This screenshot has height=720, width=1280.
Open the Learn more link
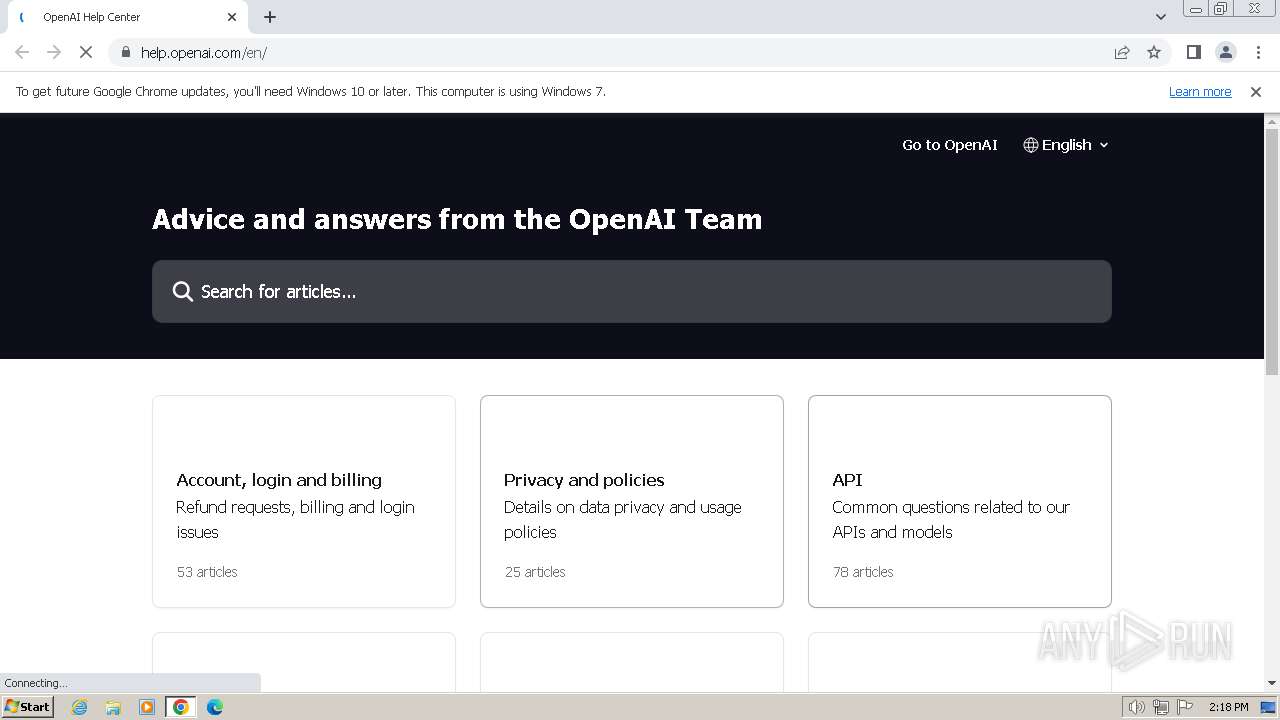[1200, 92]
